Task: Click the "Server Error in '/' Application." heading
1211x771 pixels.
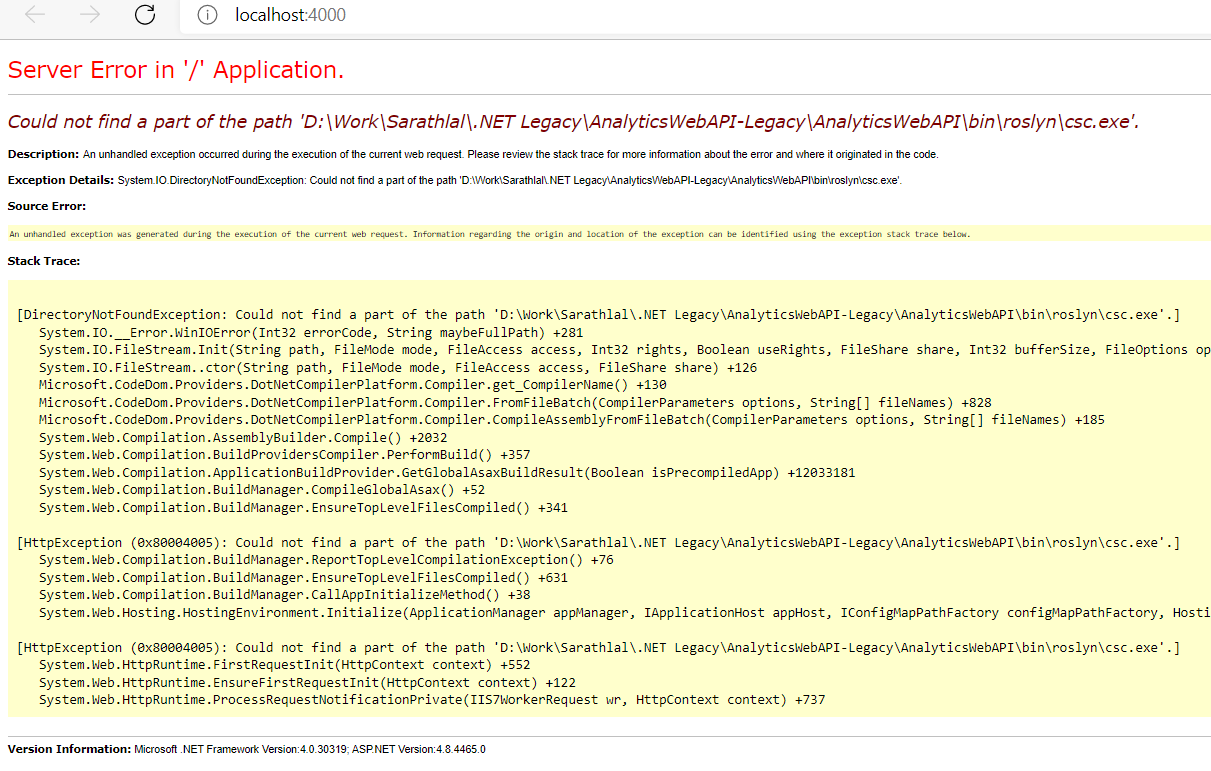Action: click(176, 70)
